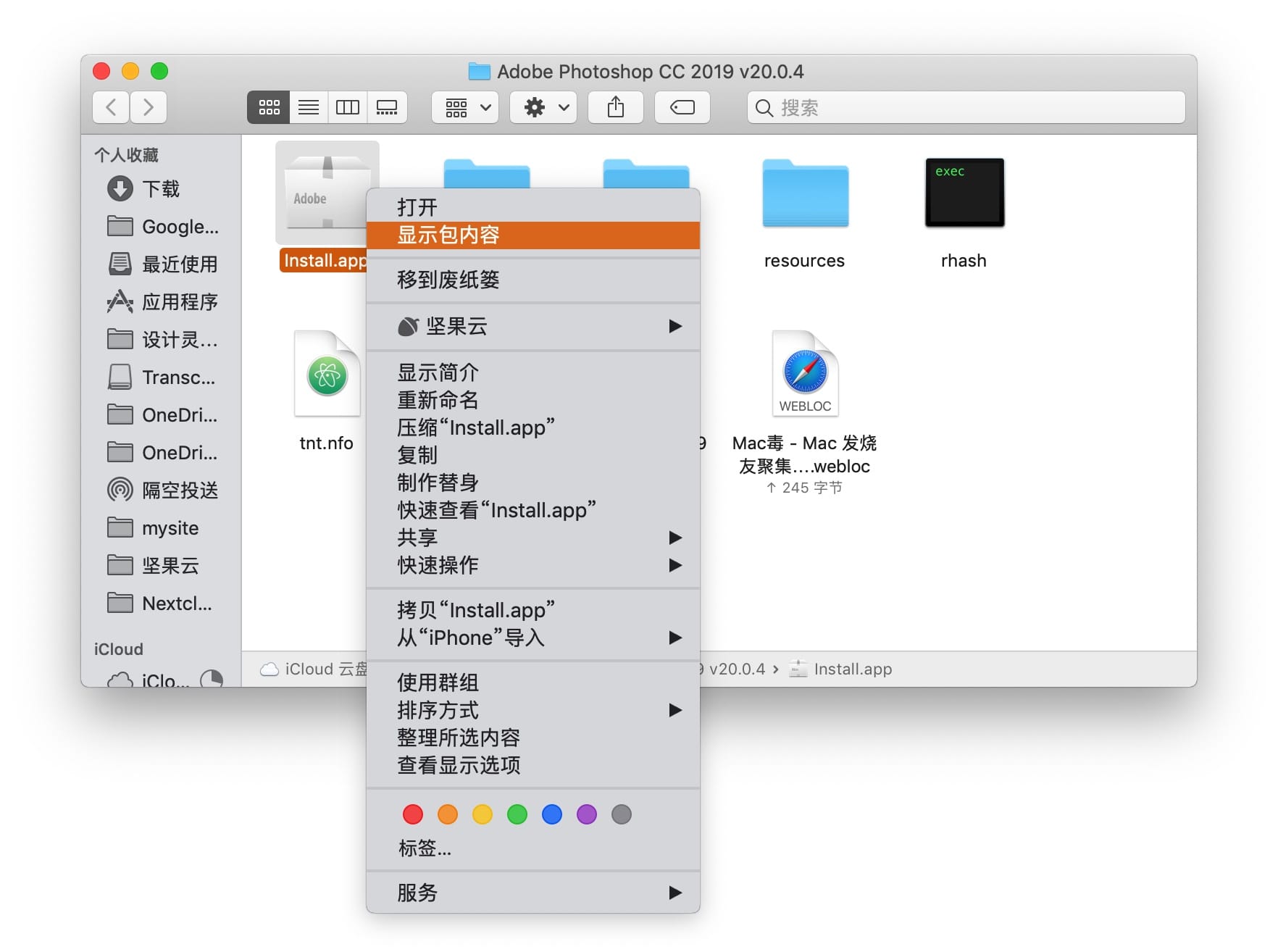Open the group-by arrangement dropdown
This screenshot has height=952, width=1278.
pos(465,108)
